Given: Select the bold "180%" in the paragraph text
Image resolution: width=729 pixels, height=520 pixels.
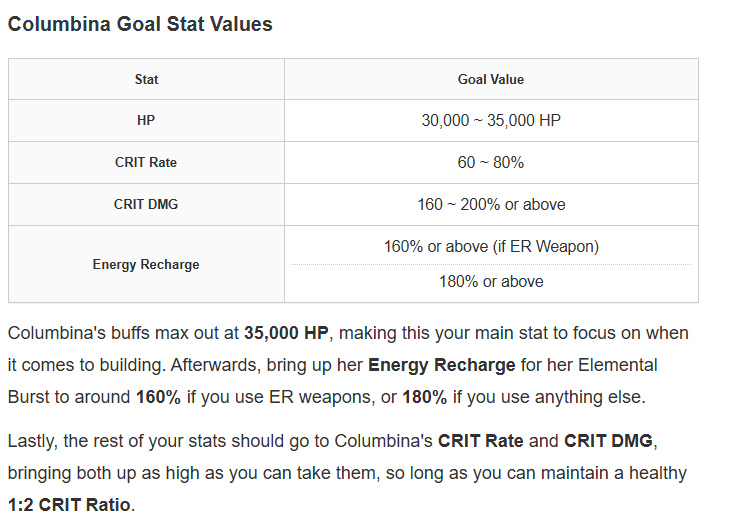Looking at the screenshot, I should [x=425, y=397].
